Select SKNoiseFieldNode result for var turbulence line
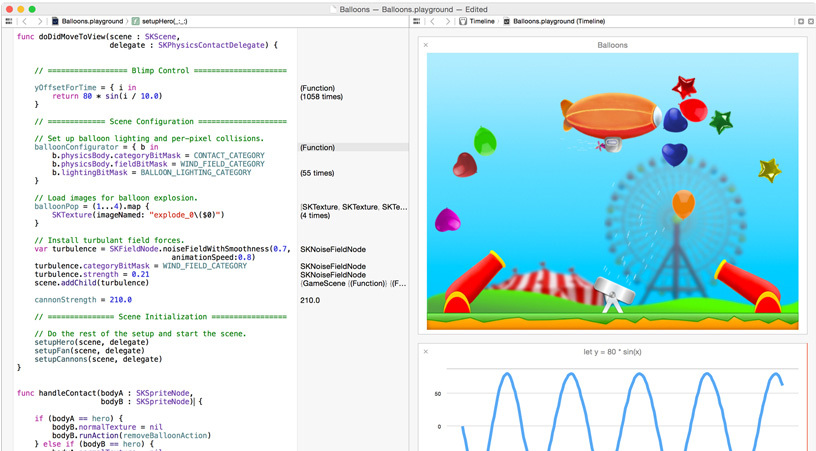Screen dimensions: 816x451 (333, 250)
